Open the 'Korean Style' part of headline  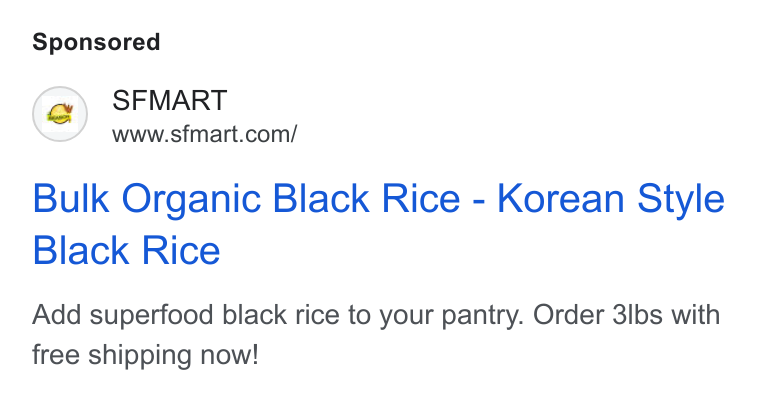(611, 199)
